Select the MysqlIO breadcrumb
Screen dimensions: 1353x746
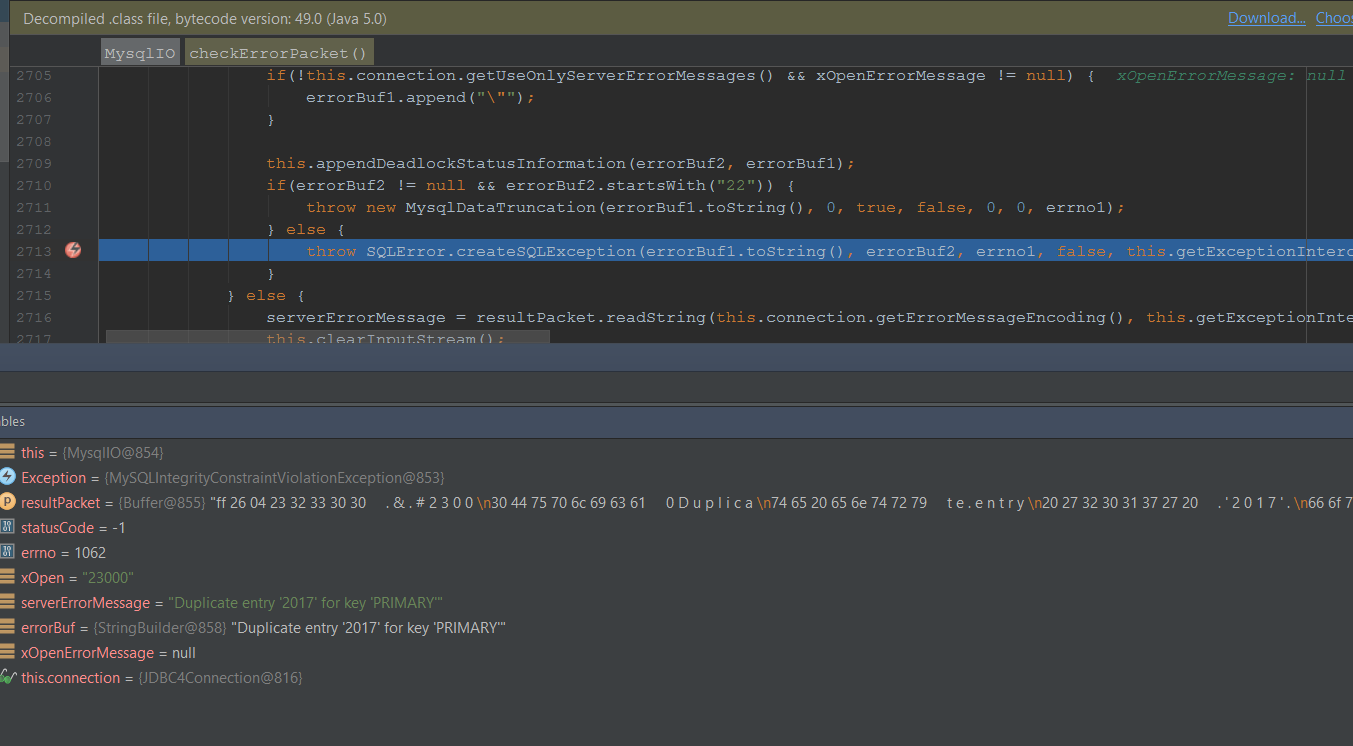coord(141,53)
